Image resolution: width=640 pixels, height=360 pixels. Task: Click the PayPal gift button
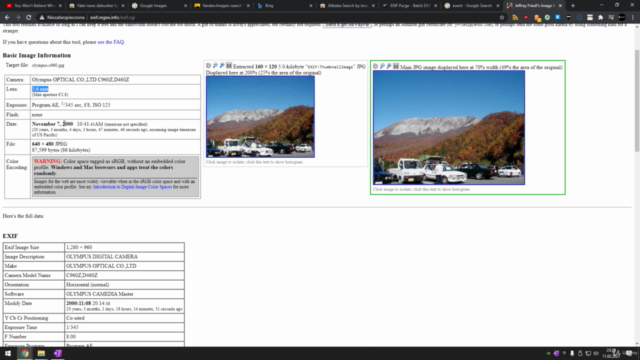tap(347, 25)
